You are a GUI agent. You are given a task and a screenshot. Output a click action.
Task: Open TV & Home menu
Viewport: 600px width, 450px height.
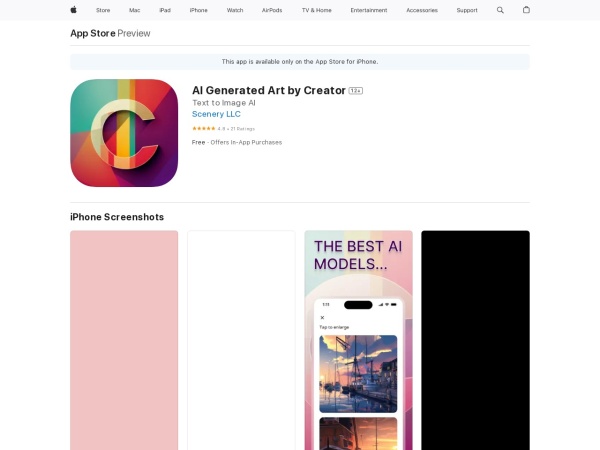(x=316, y=10)
